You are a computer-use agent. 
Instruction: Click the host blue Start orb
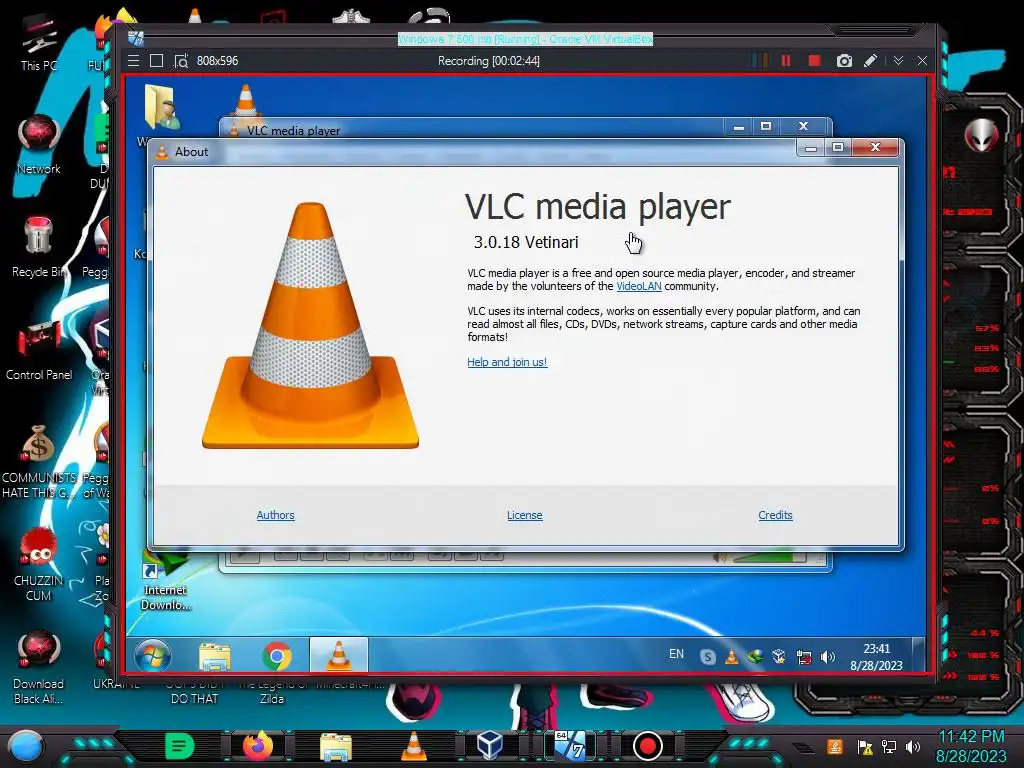[24, 746]
